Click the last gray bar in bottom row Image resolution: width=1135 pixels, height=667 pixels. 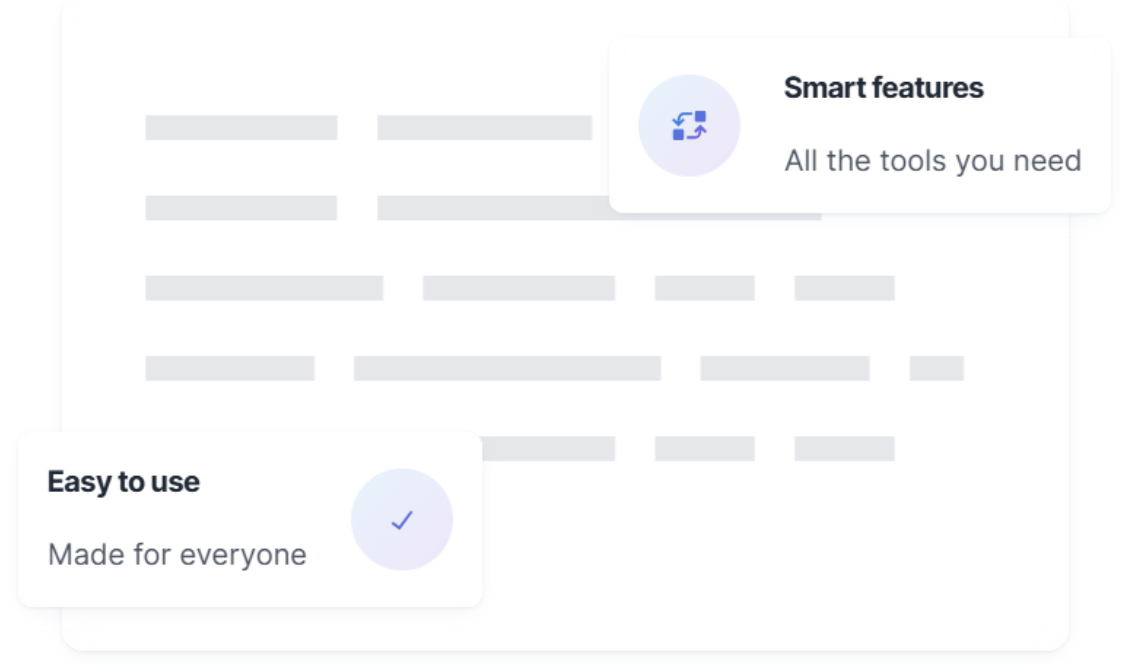coord(844,448)
